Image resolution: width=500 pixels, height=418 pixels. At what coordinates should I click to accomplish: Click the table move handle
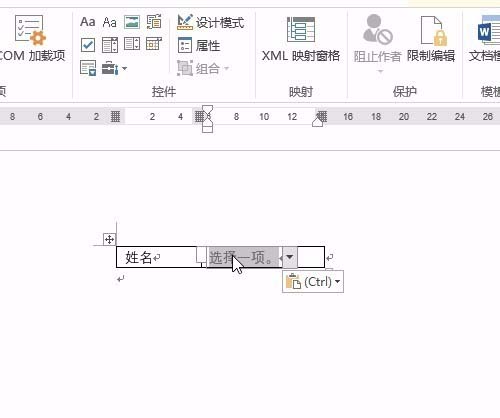[x=109, y=239]
